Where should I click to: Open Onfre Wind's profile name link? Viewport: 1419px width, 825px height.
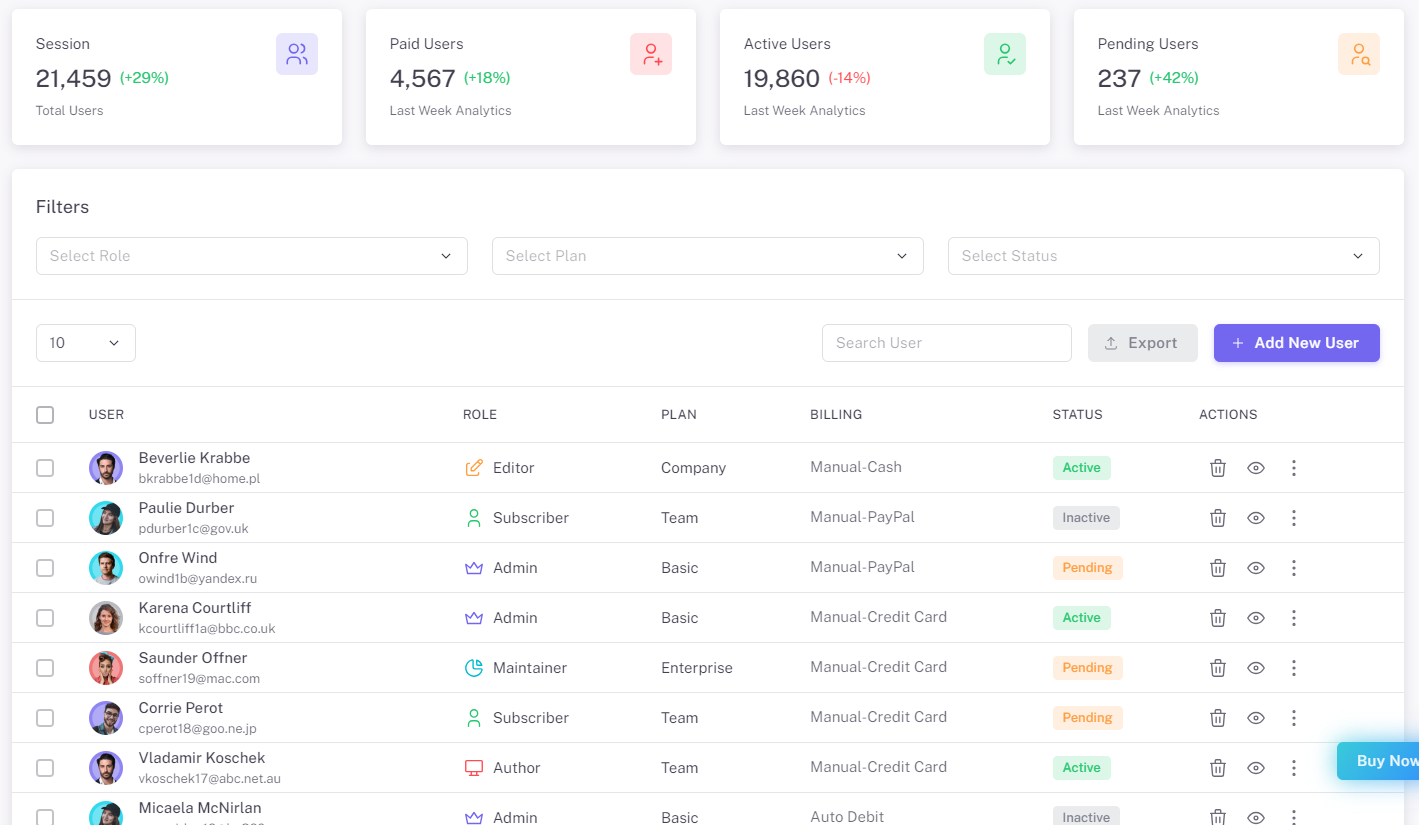point(178,558)
